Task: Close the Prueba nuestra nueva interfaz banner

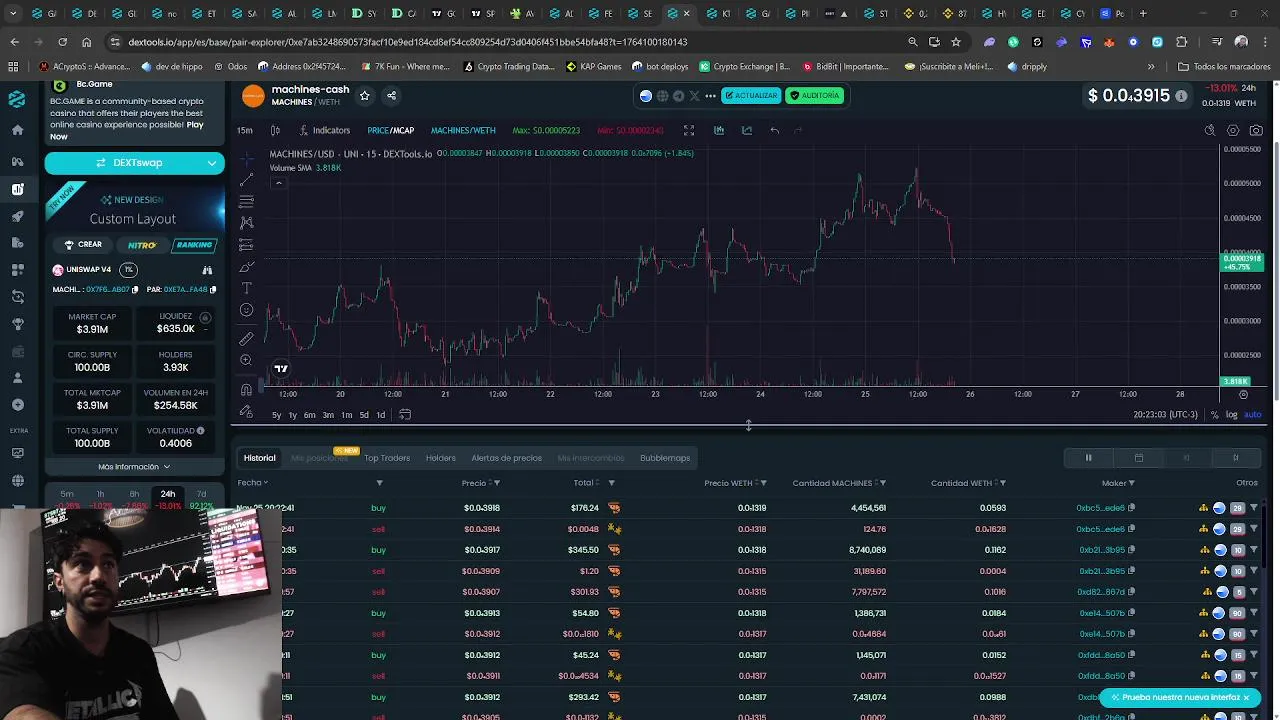Action: click(1246, 697)
